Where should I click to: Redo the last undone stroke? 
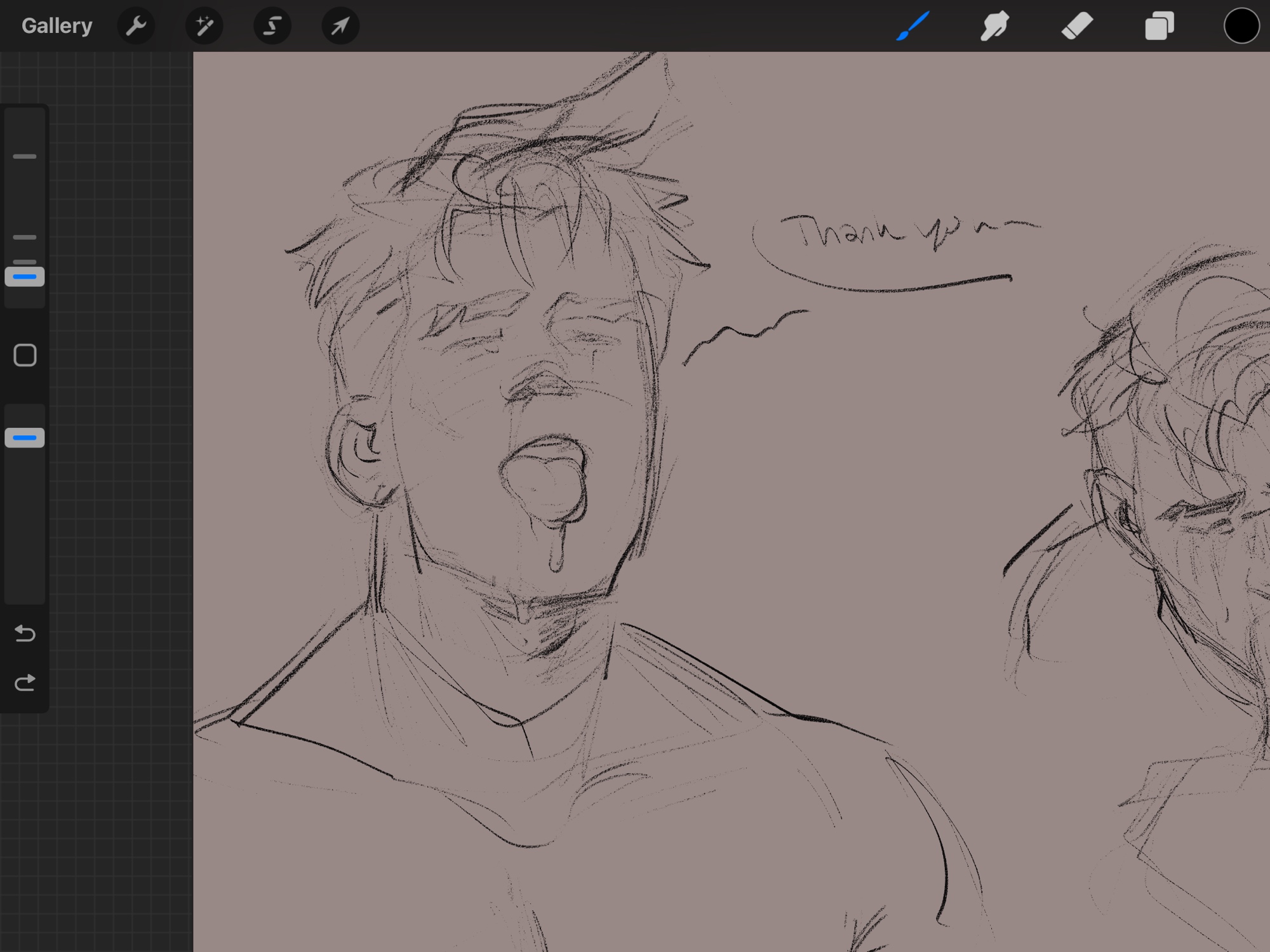(25, 683)
